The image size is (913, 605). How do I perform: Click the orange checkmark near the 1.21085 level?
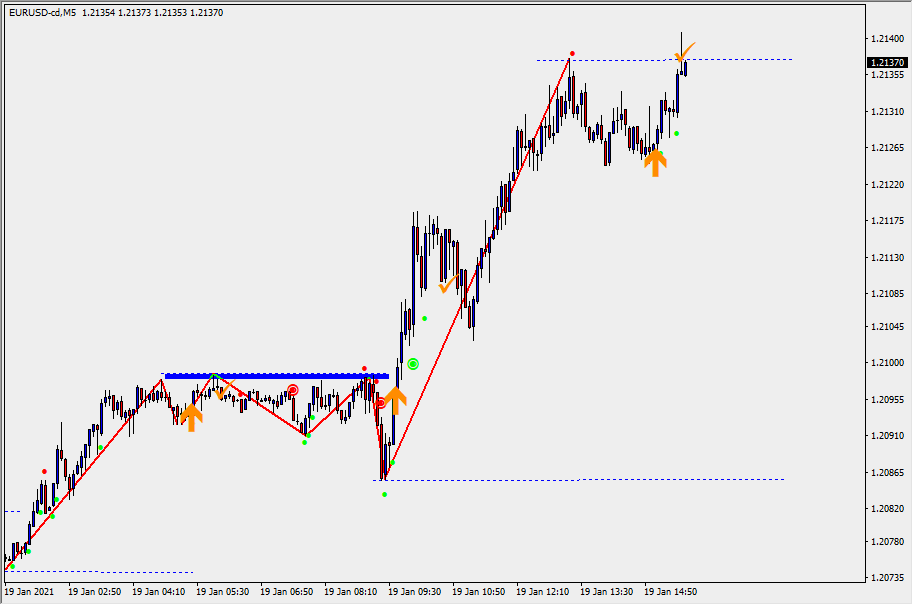449,284
